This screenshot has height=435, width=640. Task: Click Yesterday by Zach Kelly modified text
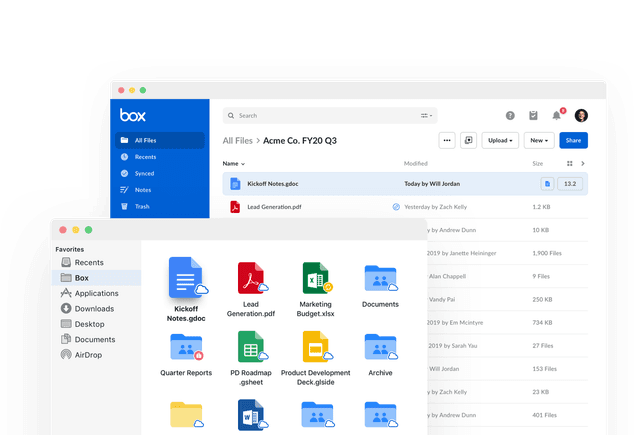click(436, 207)
